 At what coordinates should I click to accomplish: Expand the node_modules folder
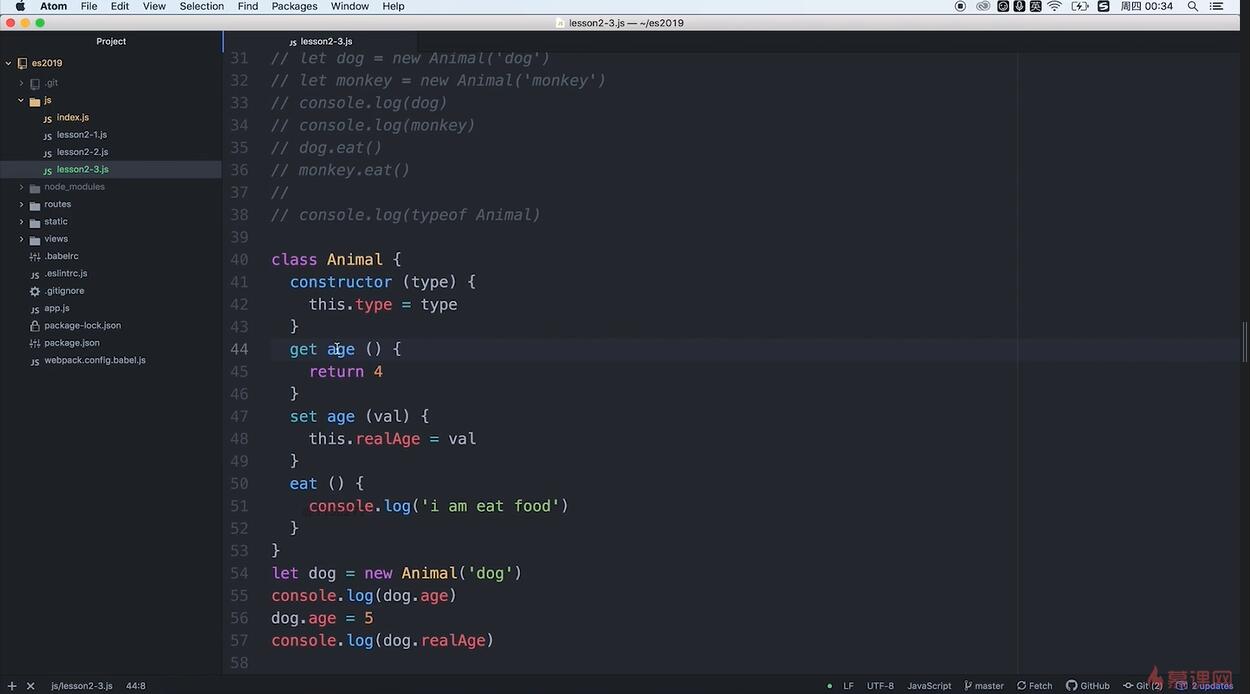(21, 187)
